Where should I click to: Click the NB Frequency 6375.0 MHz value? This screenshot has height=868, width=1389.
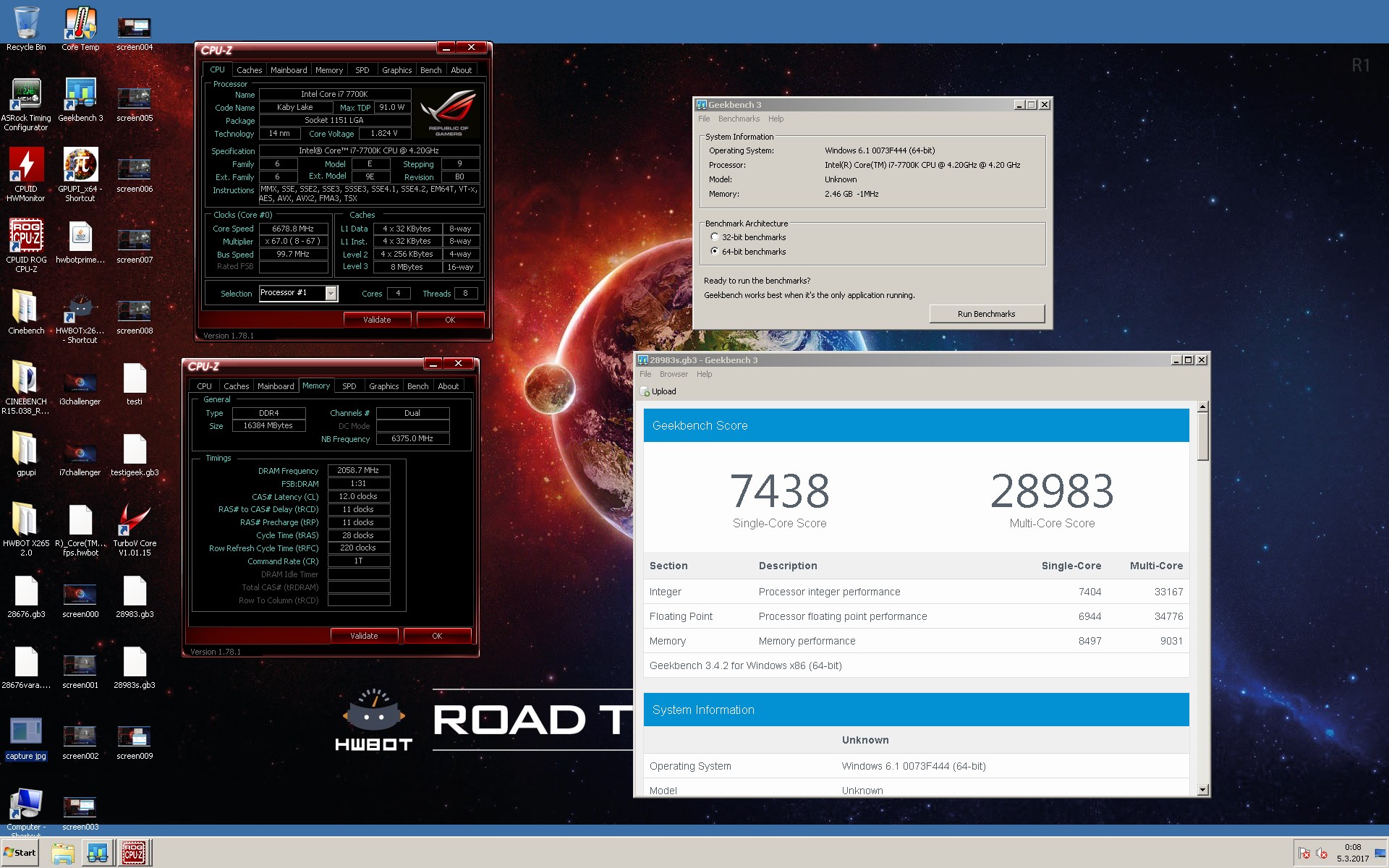point(412,438)
